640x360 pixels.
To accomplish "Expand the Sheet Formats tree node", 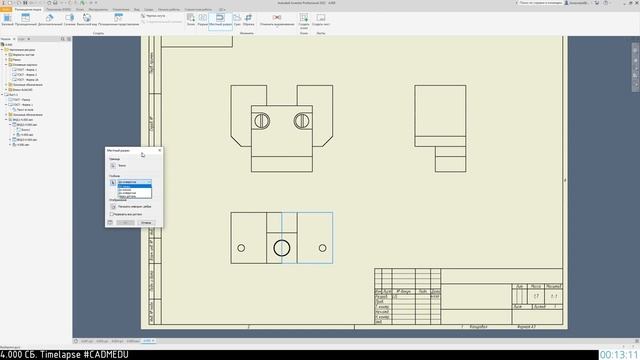I will [x=6, y=55].
